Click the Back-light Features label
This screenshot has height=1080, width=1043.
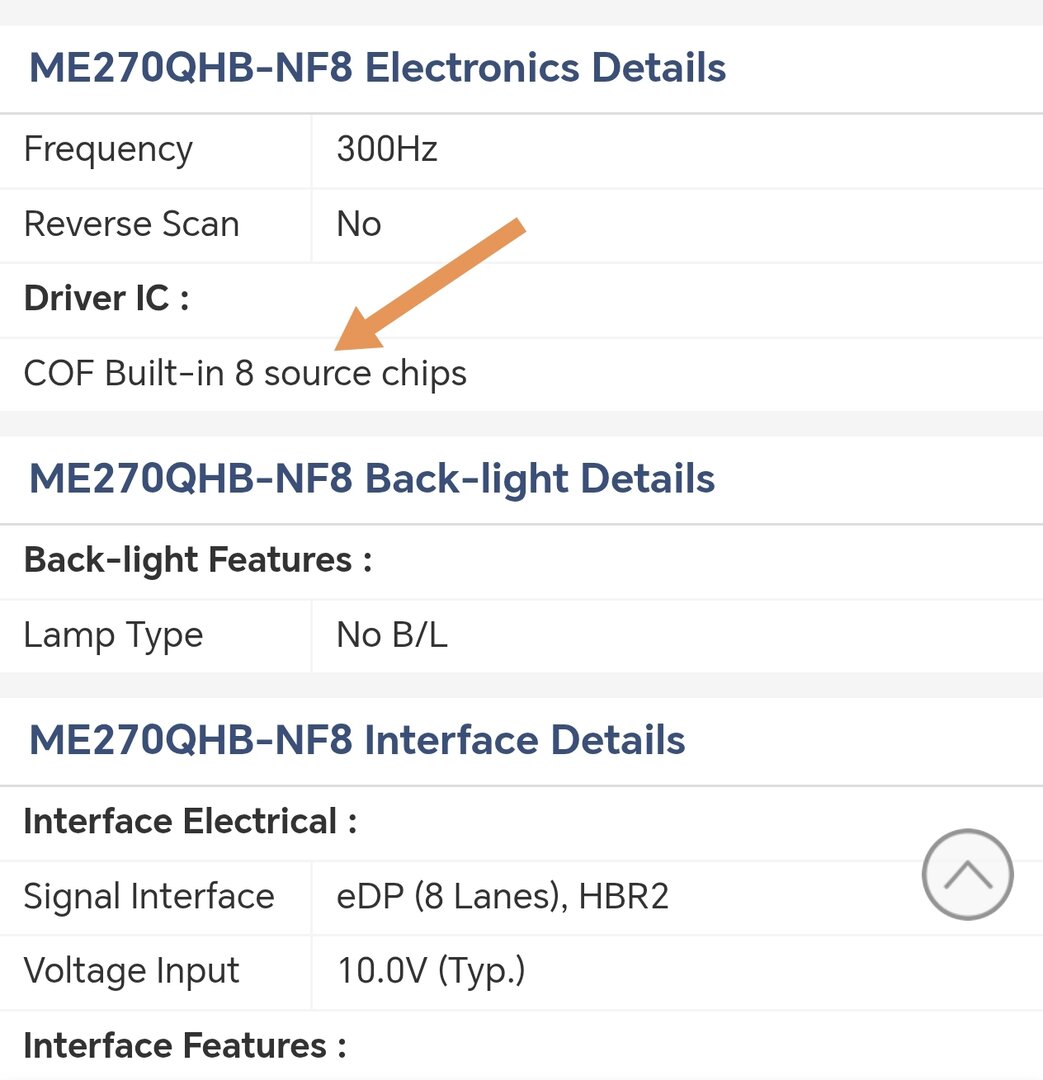coord(197,560)
